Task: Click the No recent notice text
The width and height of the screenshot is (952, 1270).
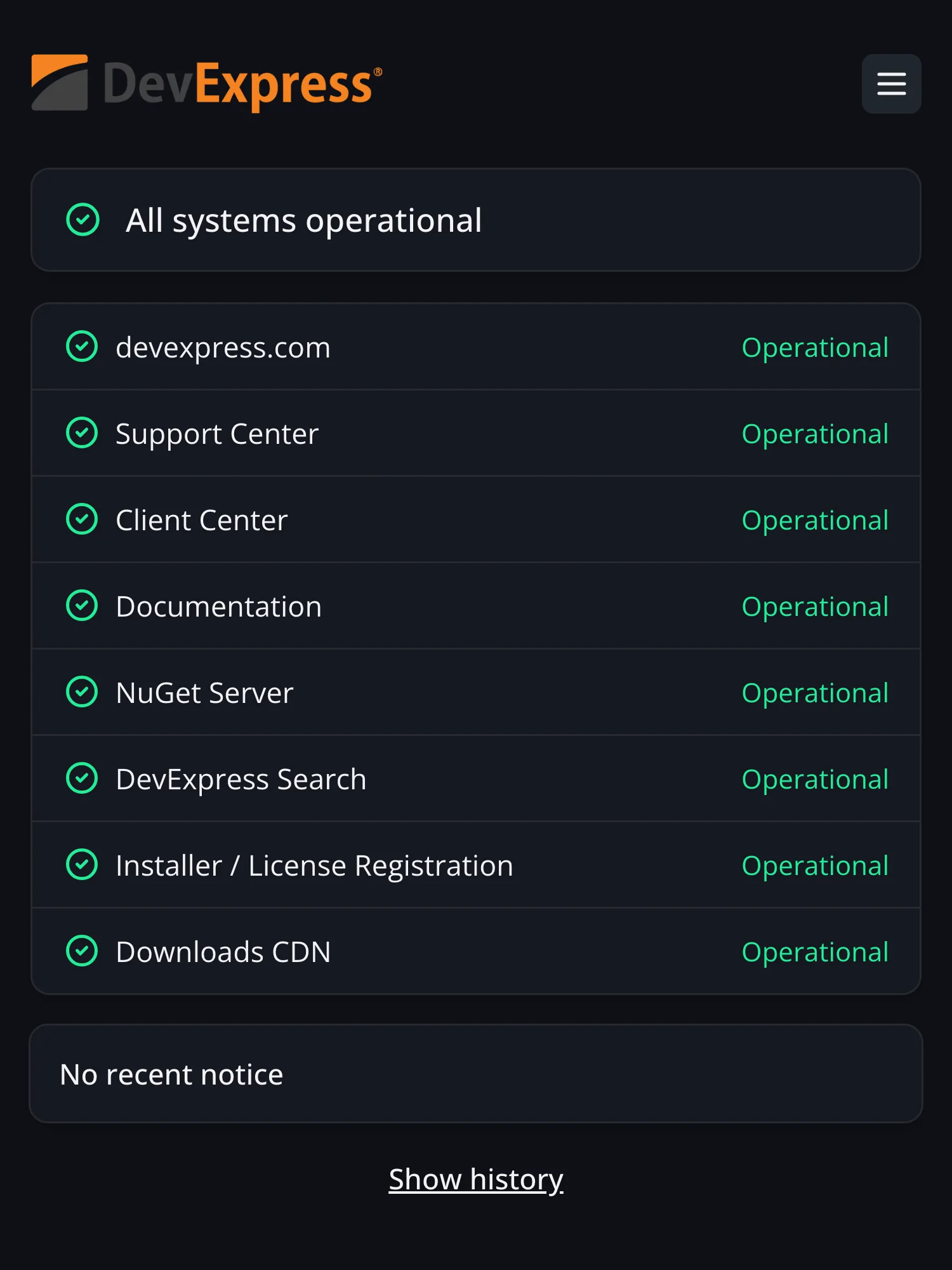Action: (171, 1074)
